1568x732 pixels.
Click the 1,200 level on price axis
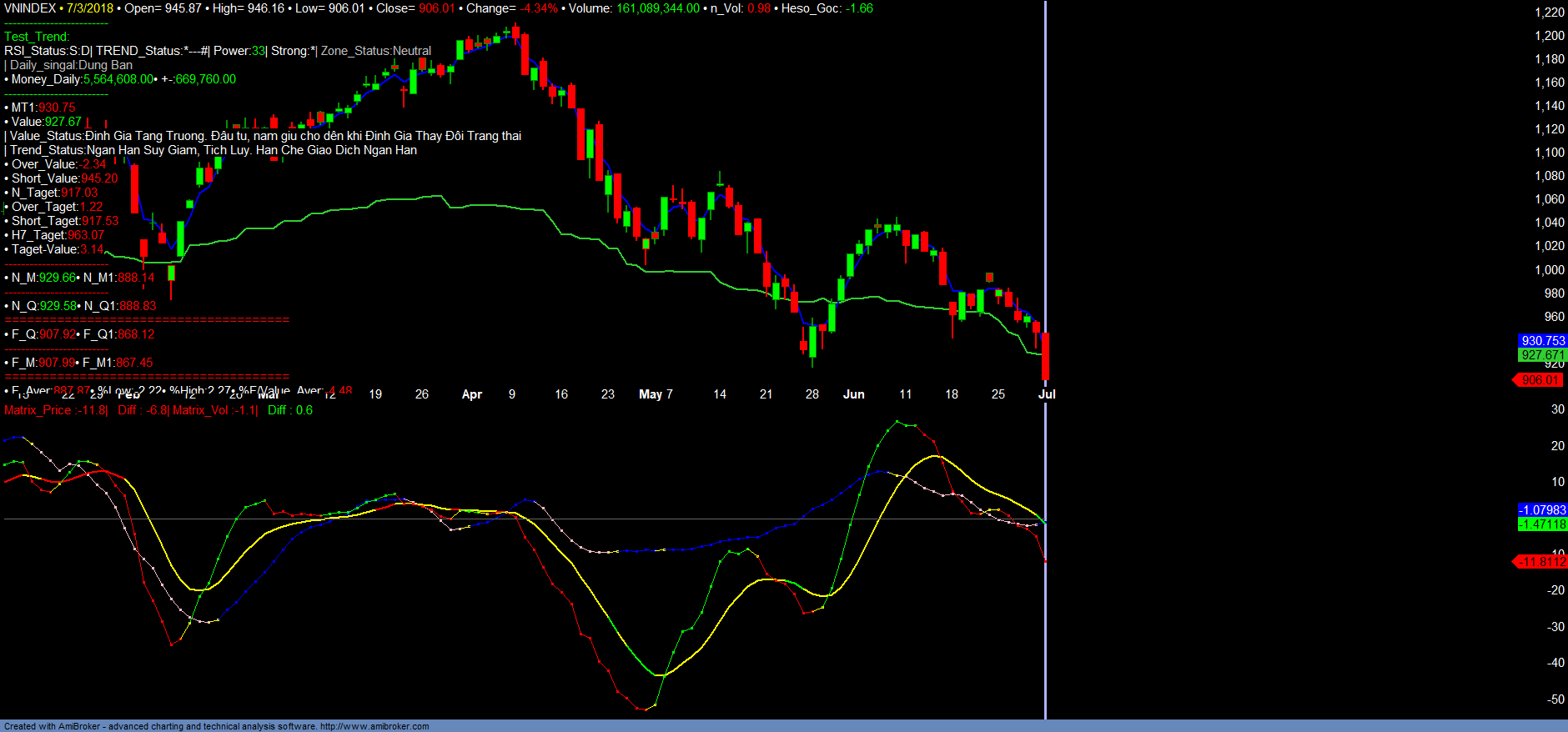pos(1550,36)
